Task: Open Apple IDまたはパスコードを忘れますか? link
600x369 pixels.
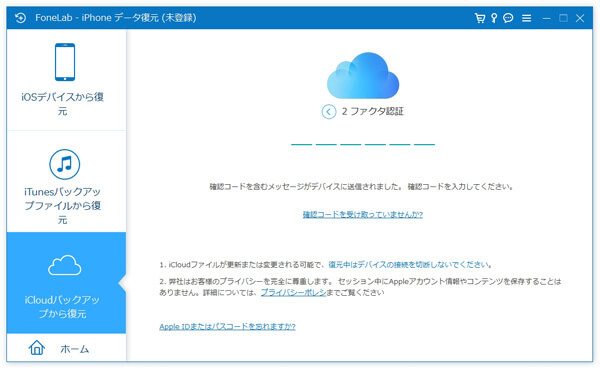Action: point(227,327)
